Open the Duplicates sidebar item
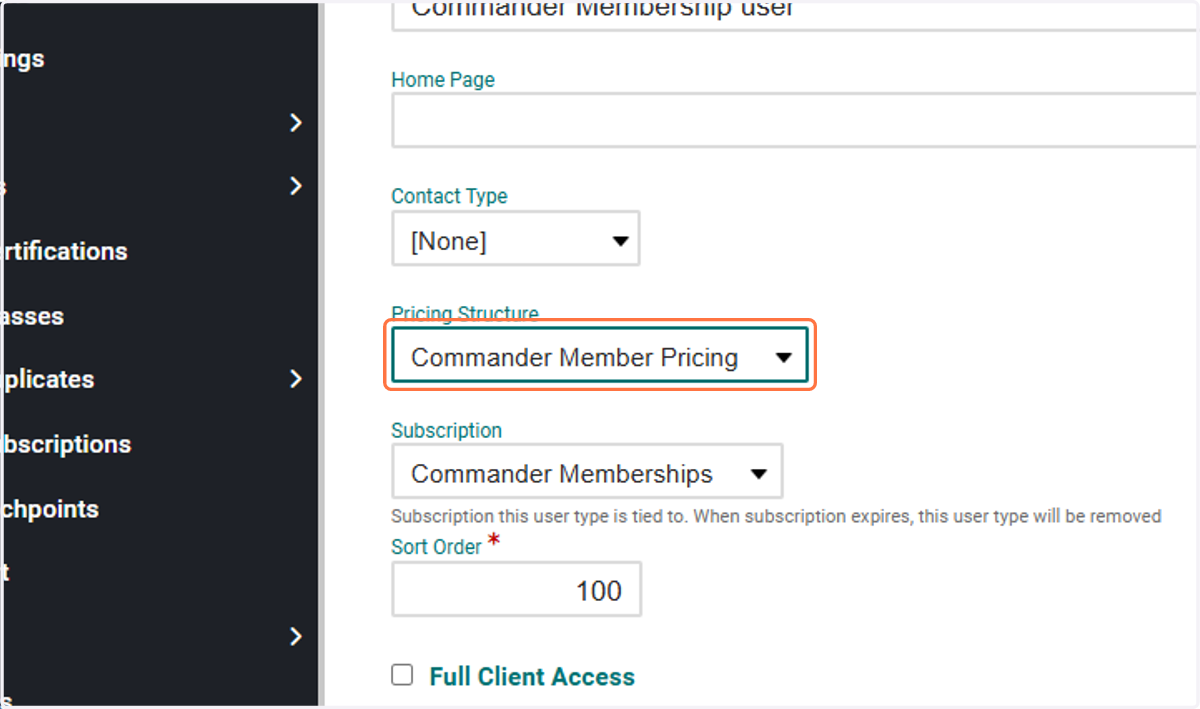Image resolution: width=1200 pixels, height=709 pixels. point(47,380)
